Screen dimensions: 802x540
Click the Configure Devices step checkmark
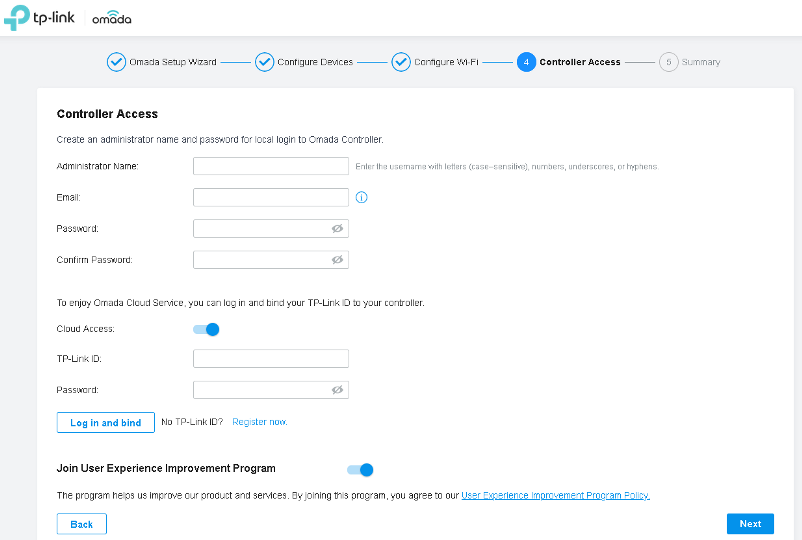(x=264, y=62)
